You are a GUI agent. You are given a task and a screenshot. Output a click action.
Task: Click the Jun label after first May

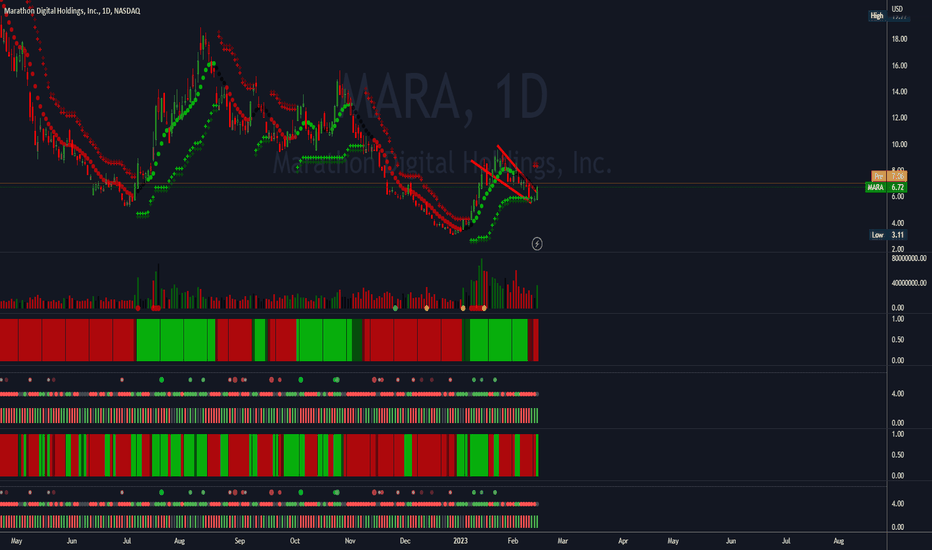click(71, 541)
